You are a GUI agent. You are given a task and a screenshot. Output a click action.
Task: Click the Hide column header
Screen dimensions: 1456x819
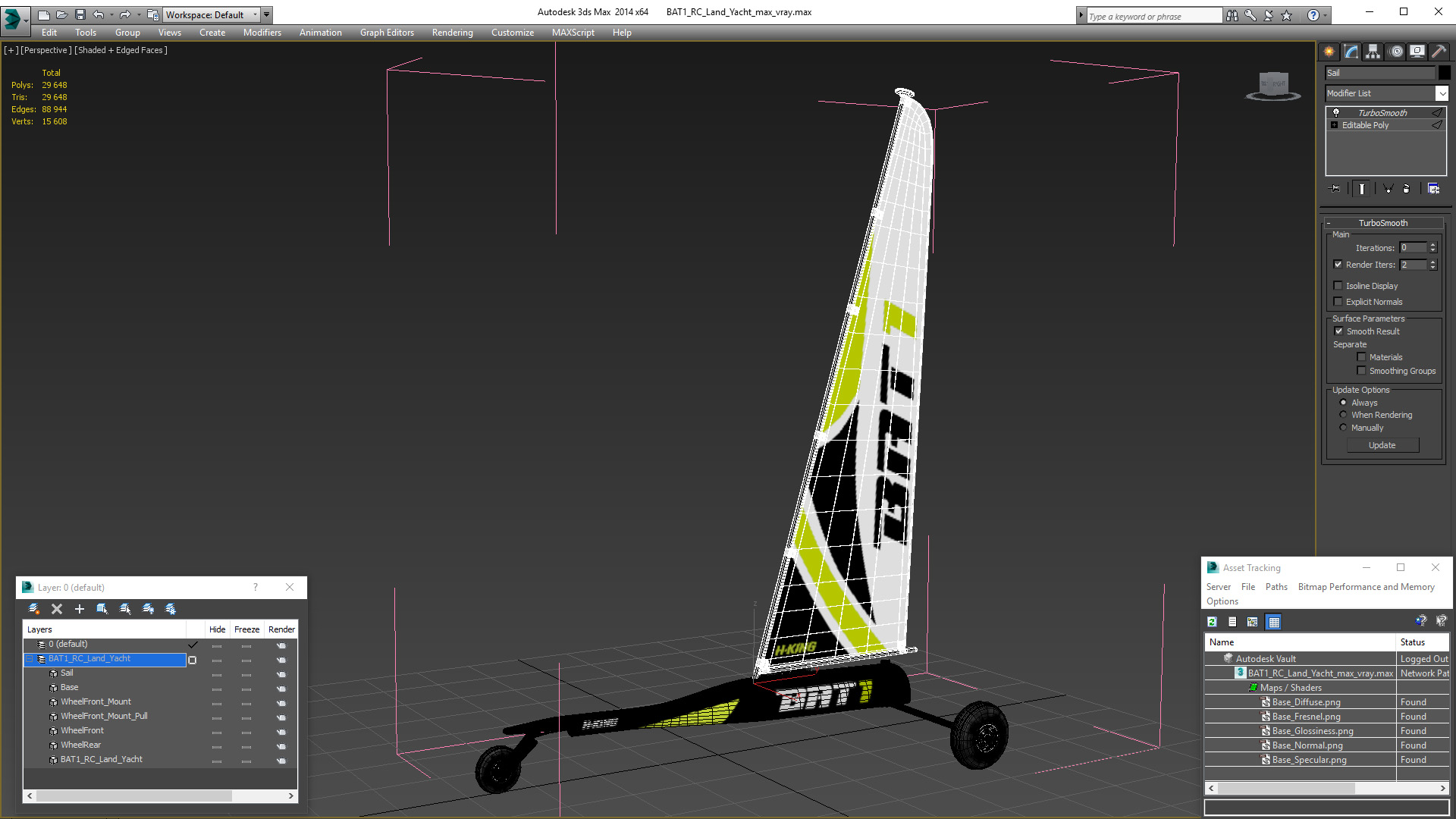tap(218, 629)
